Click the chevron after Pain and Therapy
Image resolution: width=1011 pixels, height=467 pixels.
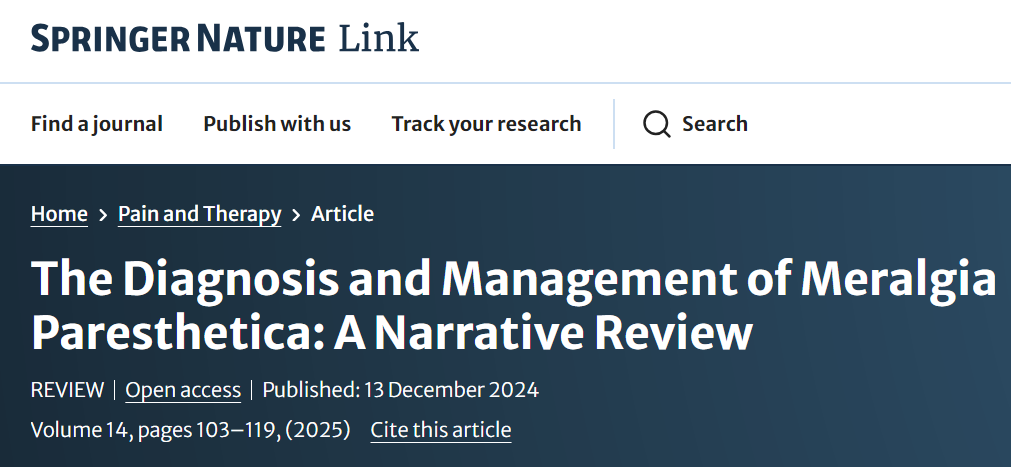coord(296,214)
